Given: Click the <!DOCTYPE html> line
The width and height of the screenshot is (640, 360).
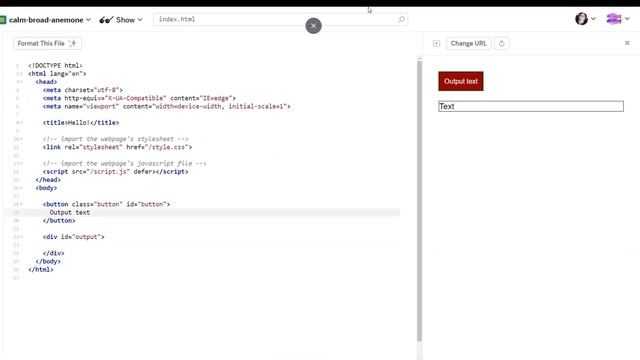Looking at the screenshot, I should pyautogui.click(x=55, y=65).
